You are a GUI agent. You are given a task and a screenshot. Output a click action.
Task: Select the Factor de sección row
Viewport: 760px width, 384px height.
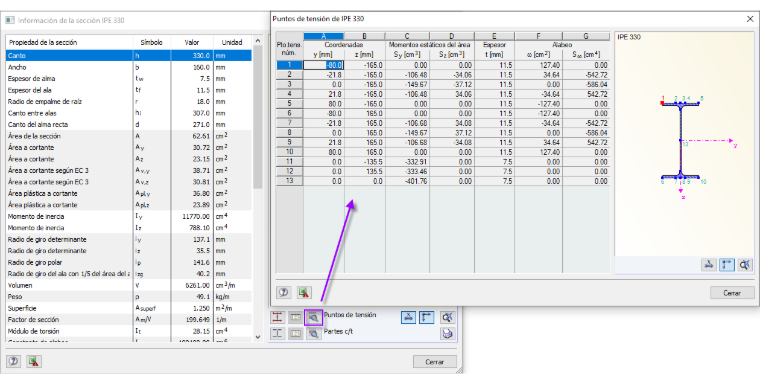(129, 320)
